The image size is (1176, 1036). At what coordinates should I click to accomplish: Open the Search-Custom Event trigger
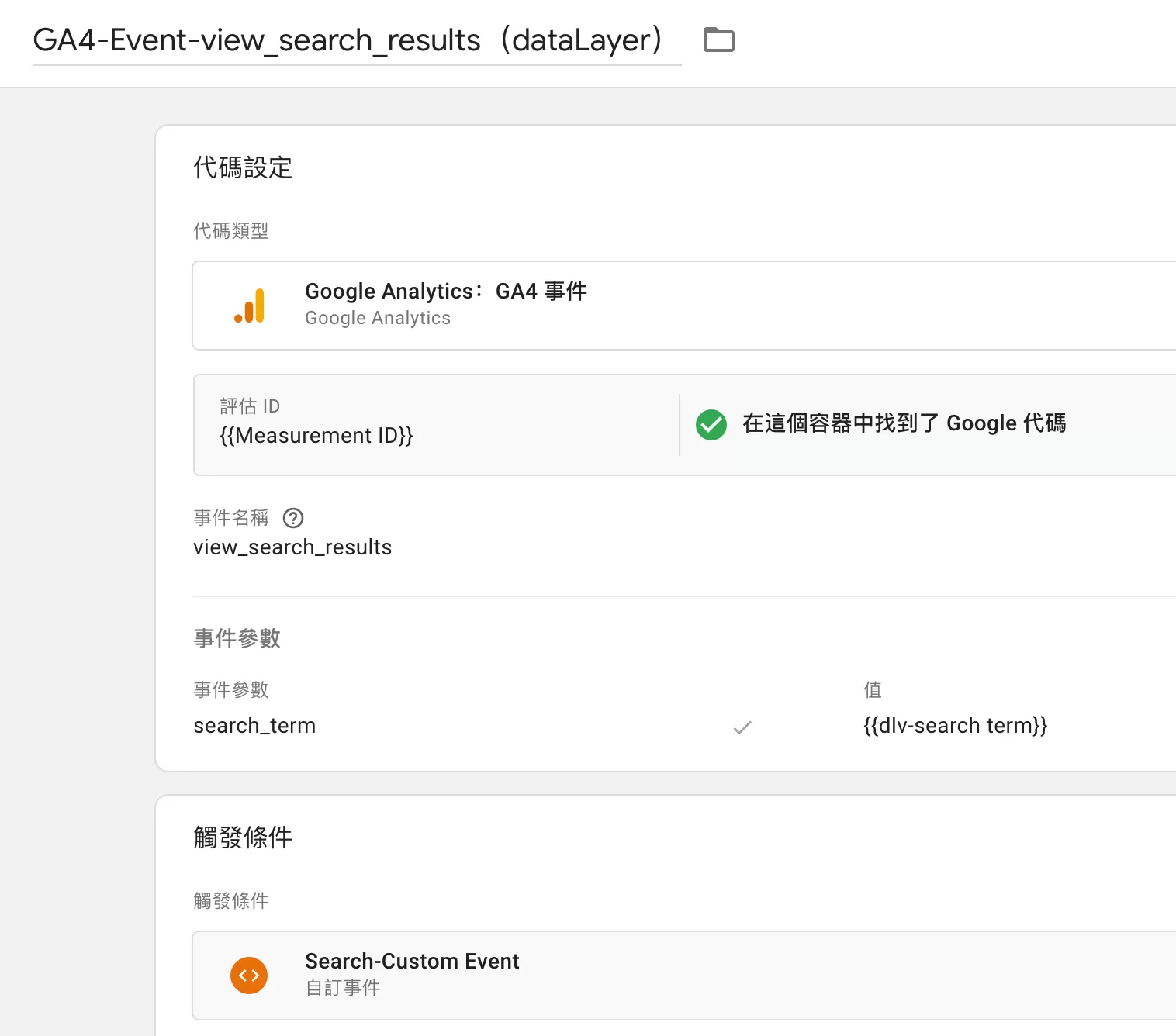point(684,976)
